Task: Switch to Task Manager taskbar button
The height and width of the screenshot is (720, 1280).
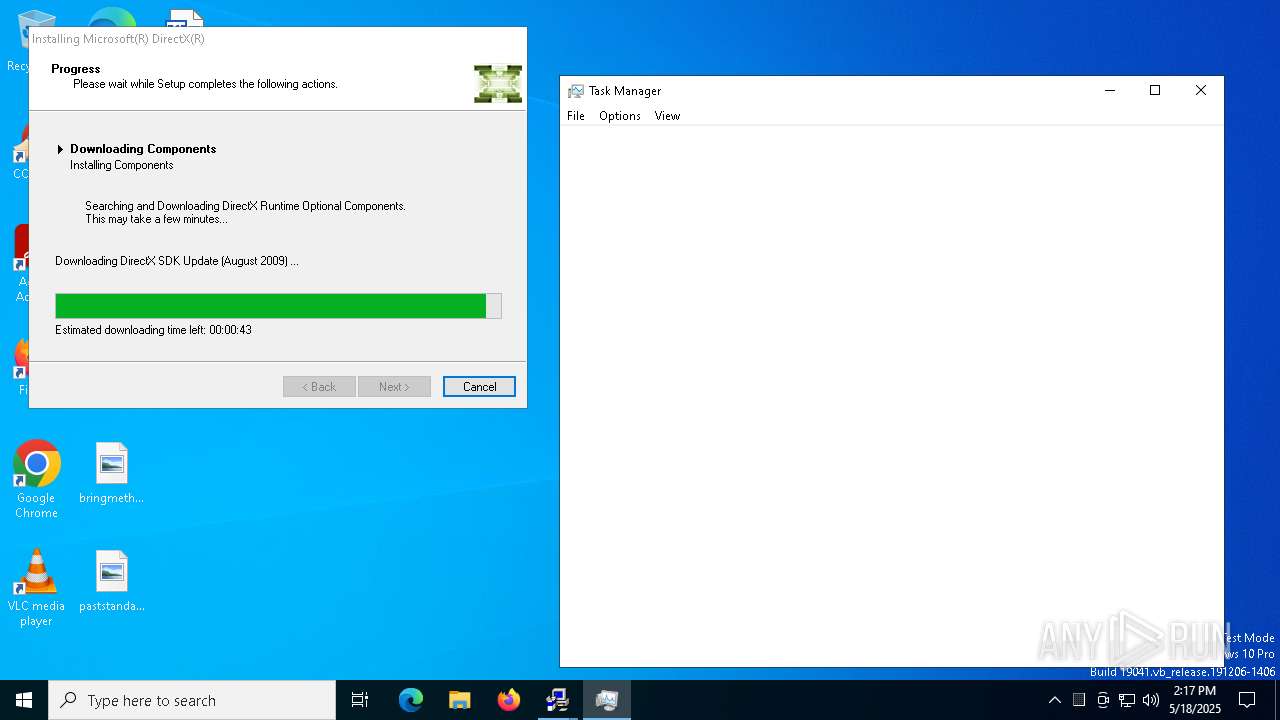Action: pyautogui.click(x=607, y=700)
